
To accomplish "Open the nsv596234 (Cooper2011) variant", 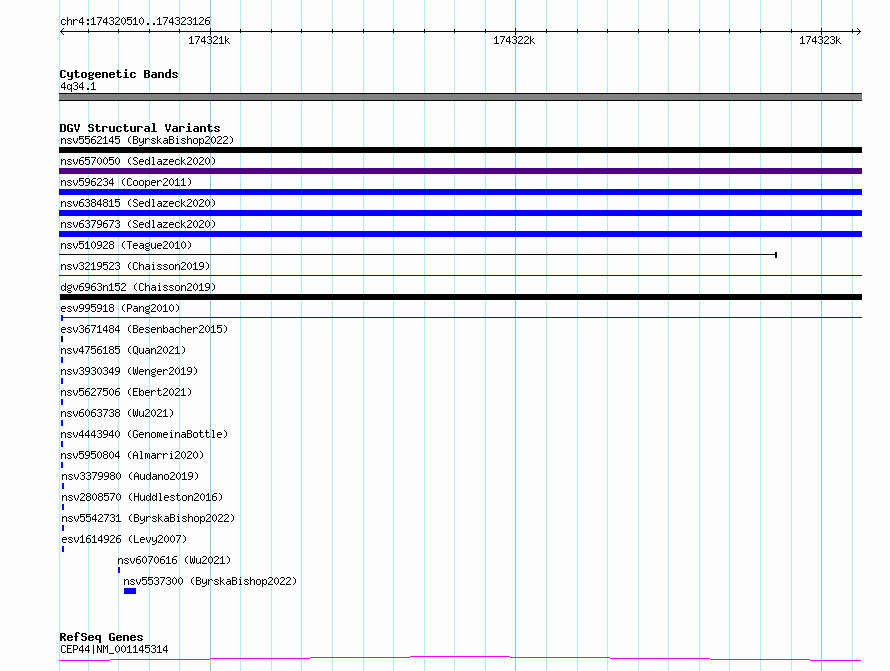I will coord(126,182).
